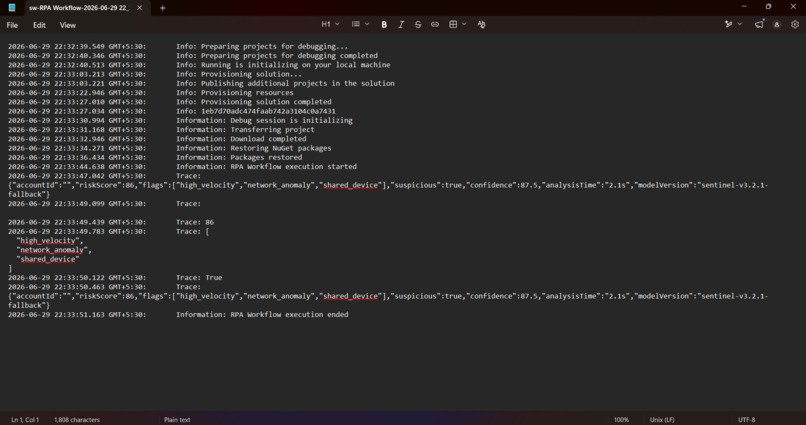Insert a table from the toolbar
The width and height of the screenshot is (806, 425).
(453, 25)
